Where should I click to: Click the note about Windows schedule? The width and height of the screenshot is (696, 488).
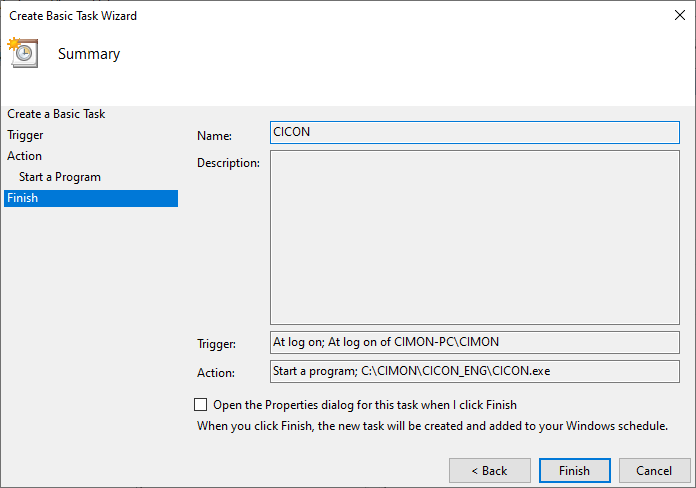pos(432,426)
